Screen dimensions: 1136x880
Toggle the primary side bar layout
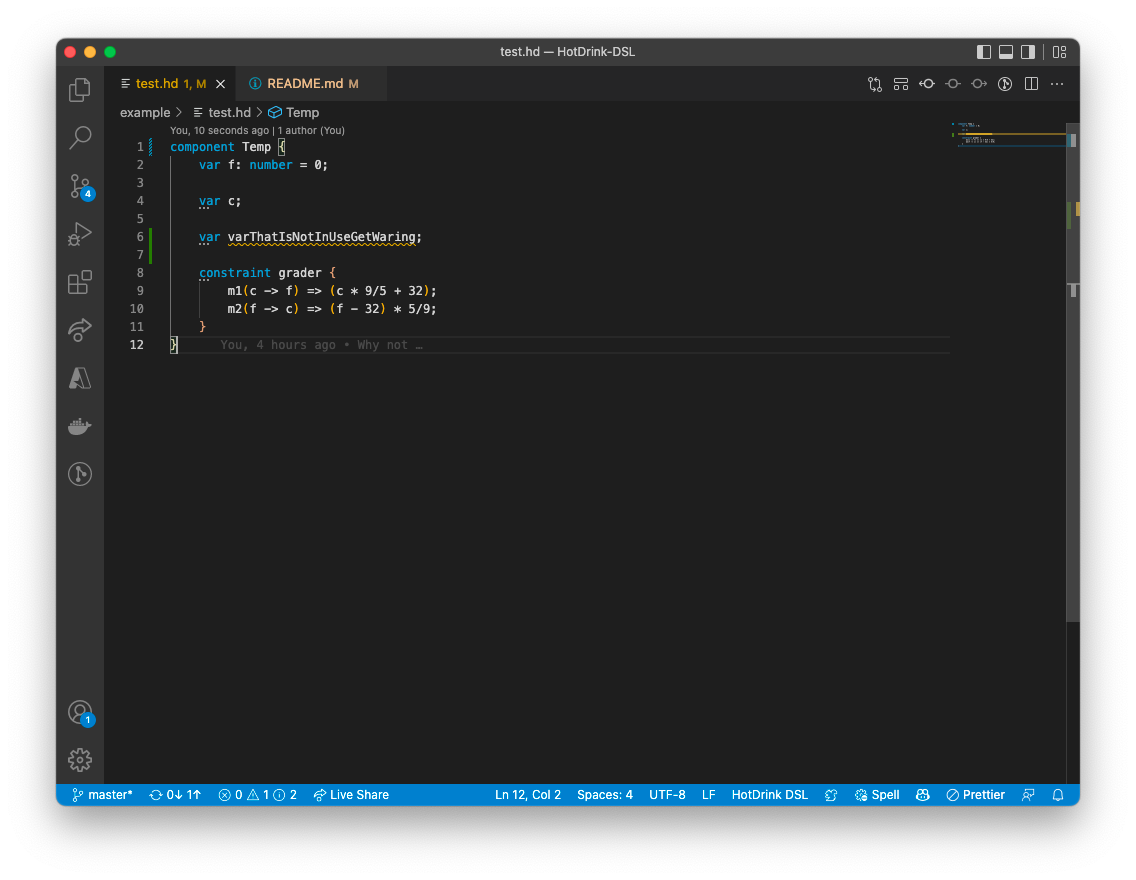point(984,52)
